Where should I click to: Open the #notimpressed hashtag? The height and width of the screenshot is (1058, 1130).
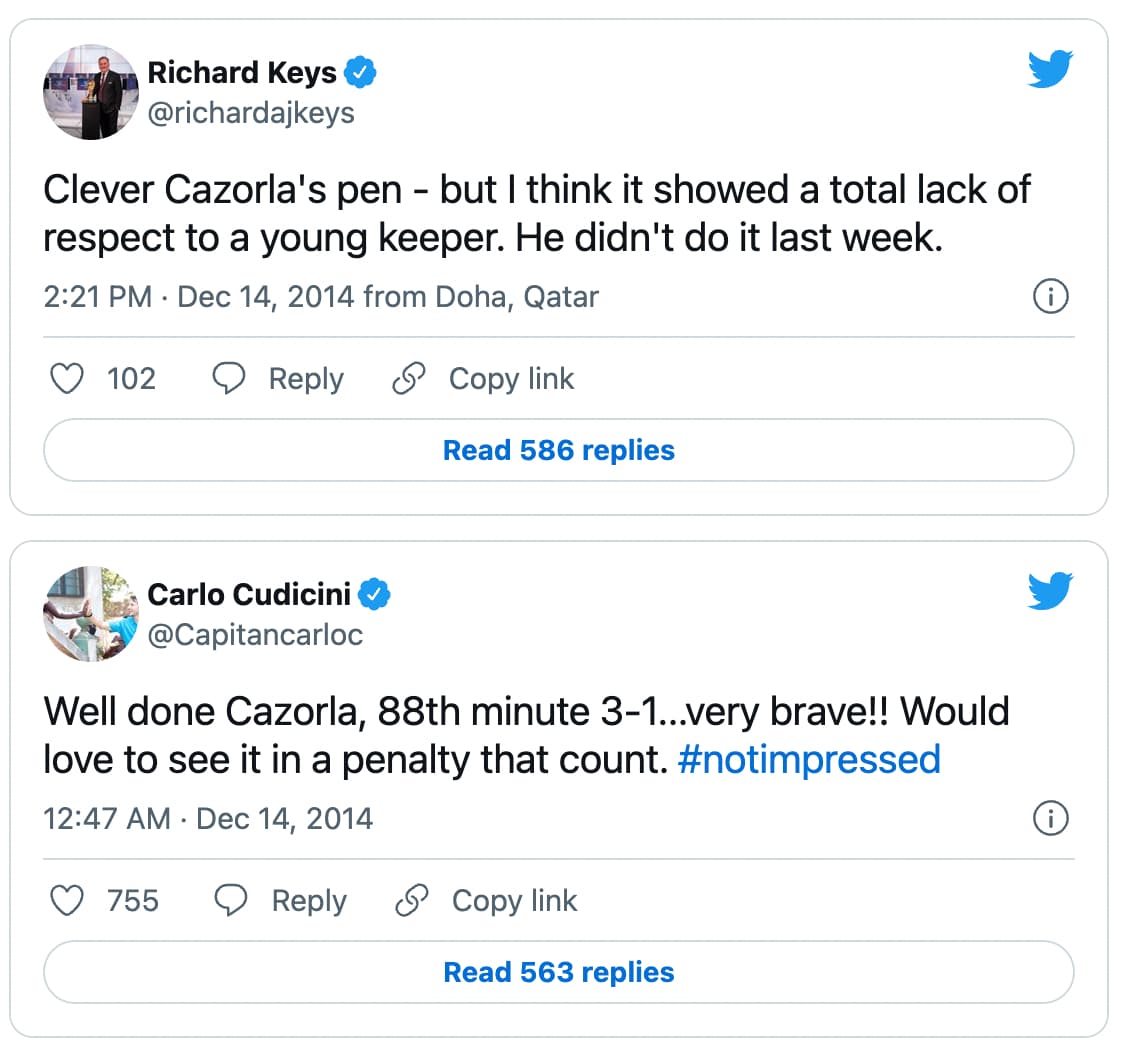coord(809,760)
